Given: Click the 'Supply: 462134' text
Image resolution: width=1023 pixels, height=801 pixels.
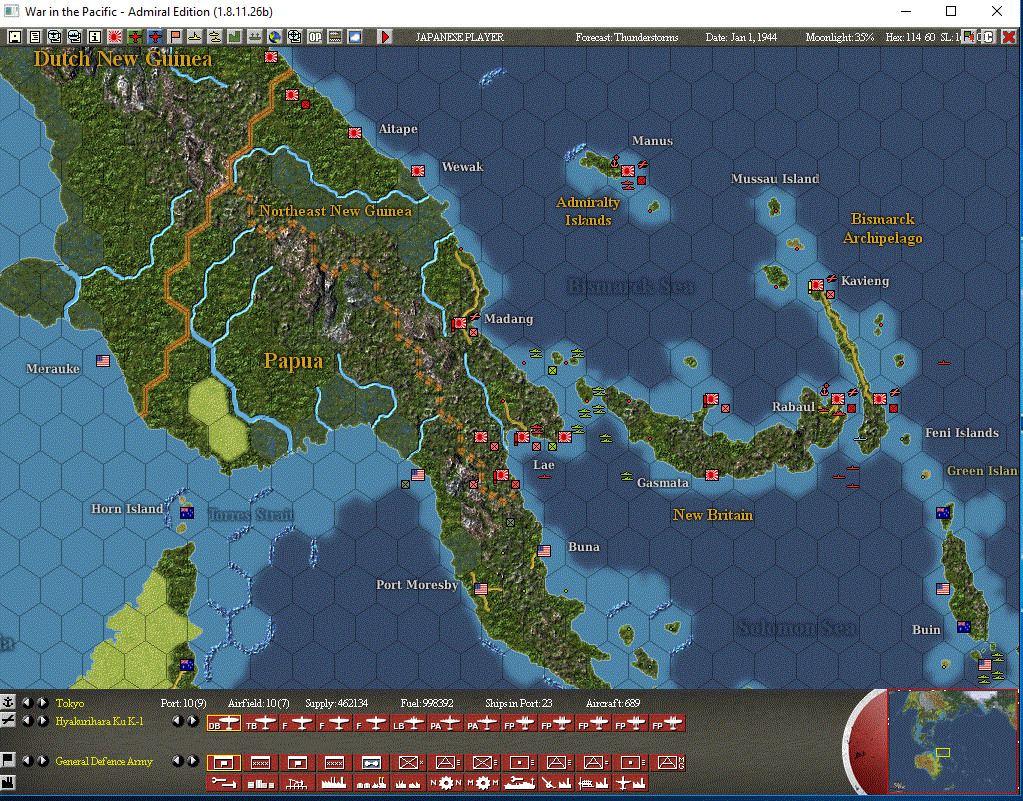Looking at the screenshot, I should click(337, 703).
